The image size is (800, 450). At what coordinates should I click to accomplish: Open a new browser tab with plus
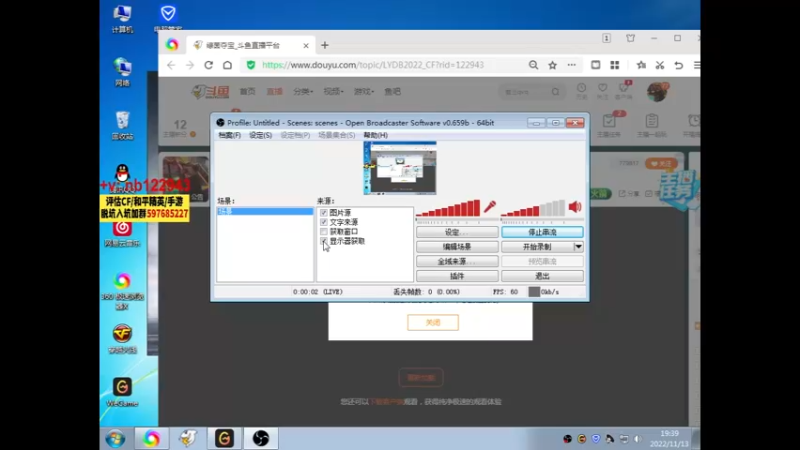324,45
